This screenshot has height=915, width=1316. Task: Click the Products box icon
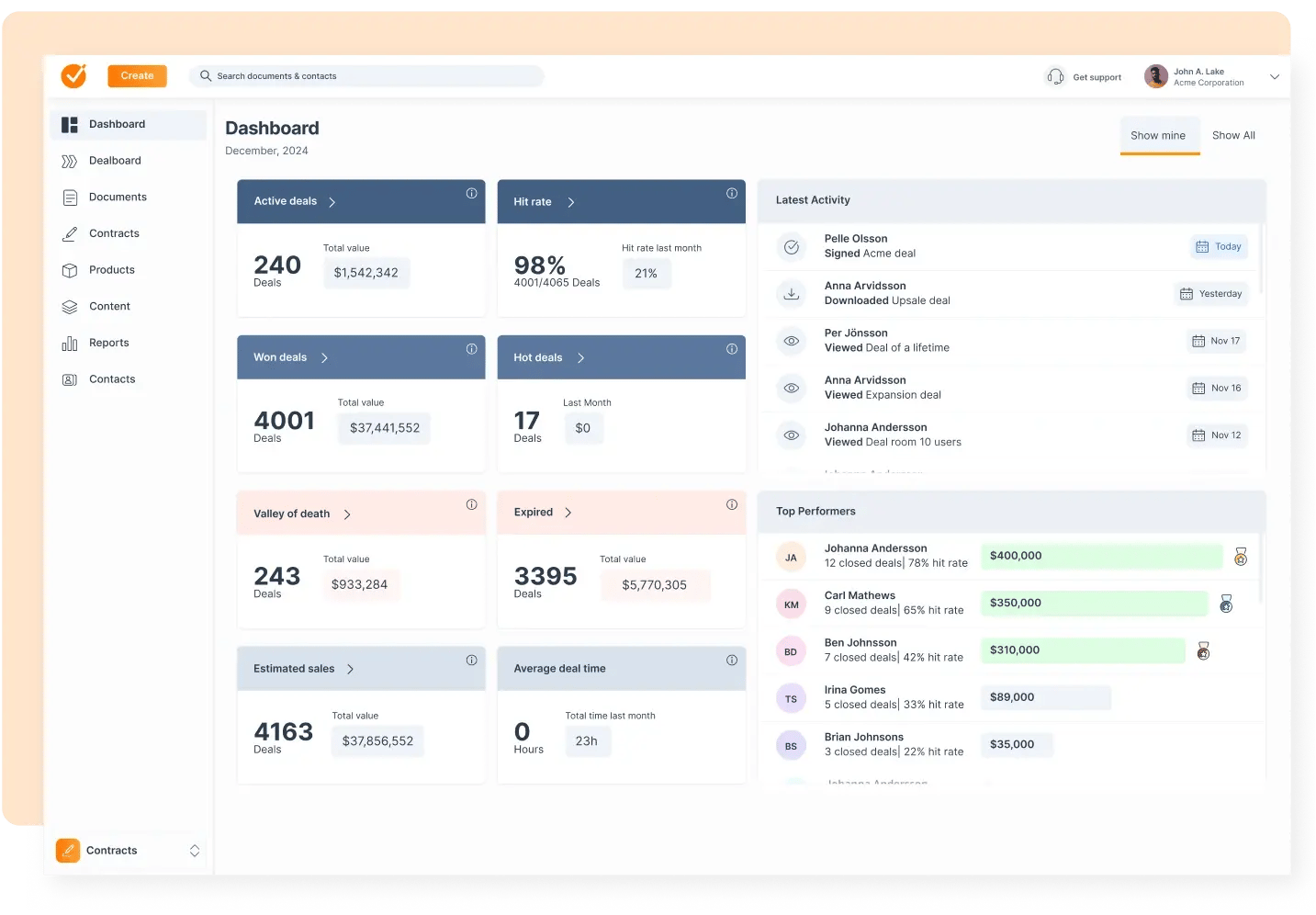pyautogui.click(x=70, y=270)
